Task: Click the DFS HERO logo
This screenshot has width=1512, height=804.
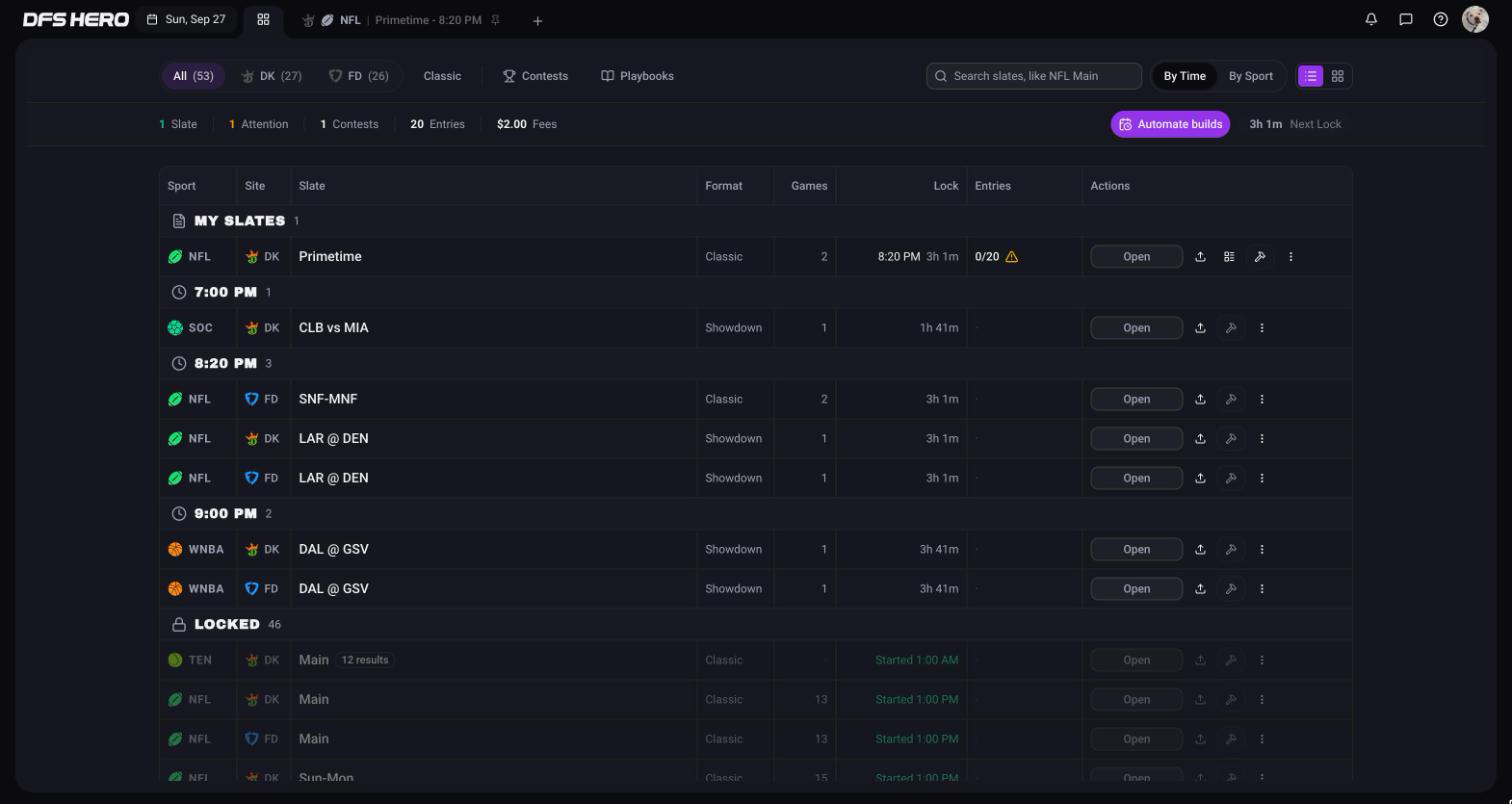Action: [x=76, y=19]
